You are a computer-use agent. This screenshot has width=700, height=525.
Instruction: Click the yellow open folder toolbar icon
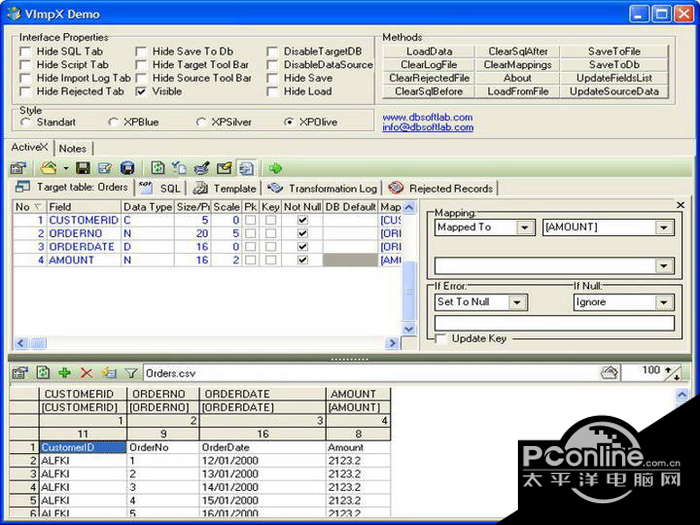(47, 168)
